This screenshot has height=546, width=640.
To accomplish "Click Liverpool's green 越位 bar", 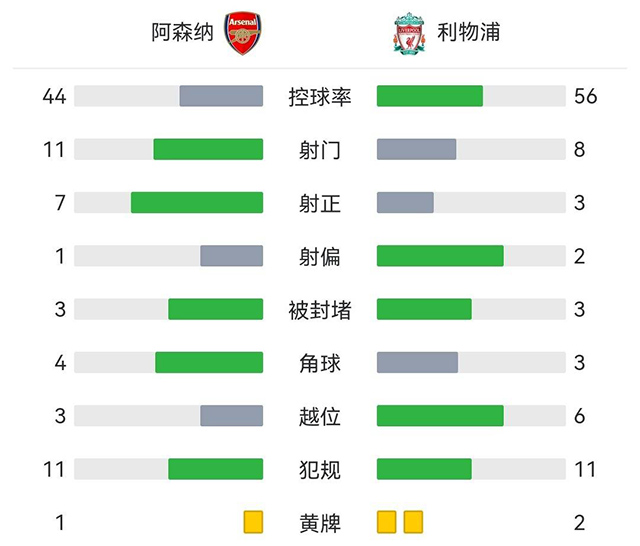I will pos(440,415).
